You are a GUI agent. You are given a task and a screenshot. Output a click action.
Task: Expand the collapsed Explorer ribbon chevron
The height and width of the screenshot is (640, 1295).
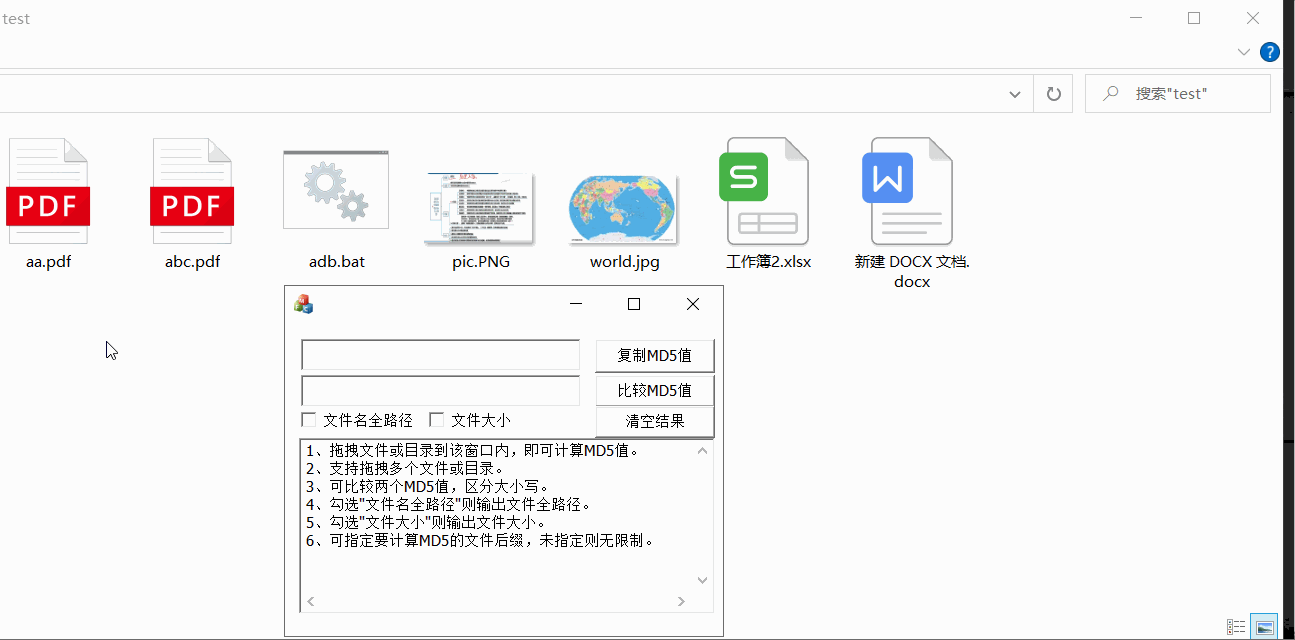[x=1243, y=52]
